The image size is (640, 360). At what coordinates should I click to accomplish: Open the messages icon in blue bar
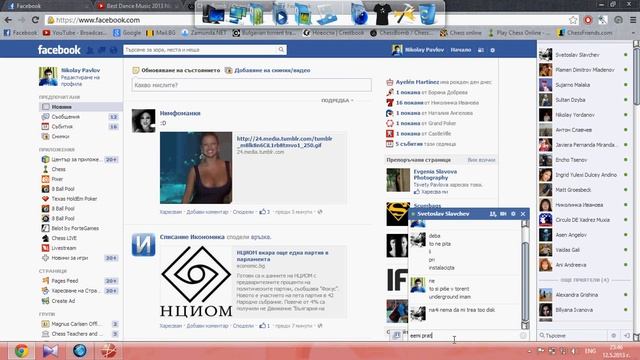point(102,50)
